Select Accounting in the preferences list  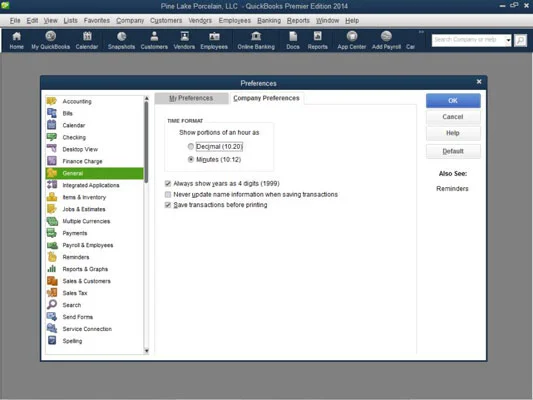(94, 101)
